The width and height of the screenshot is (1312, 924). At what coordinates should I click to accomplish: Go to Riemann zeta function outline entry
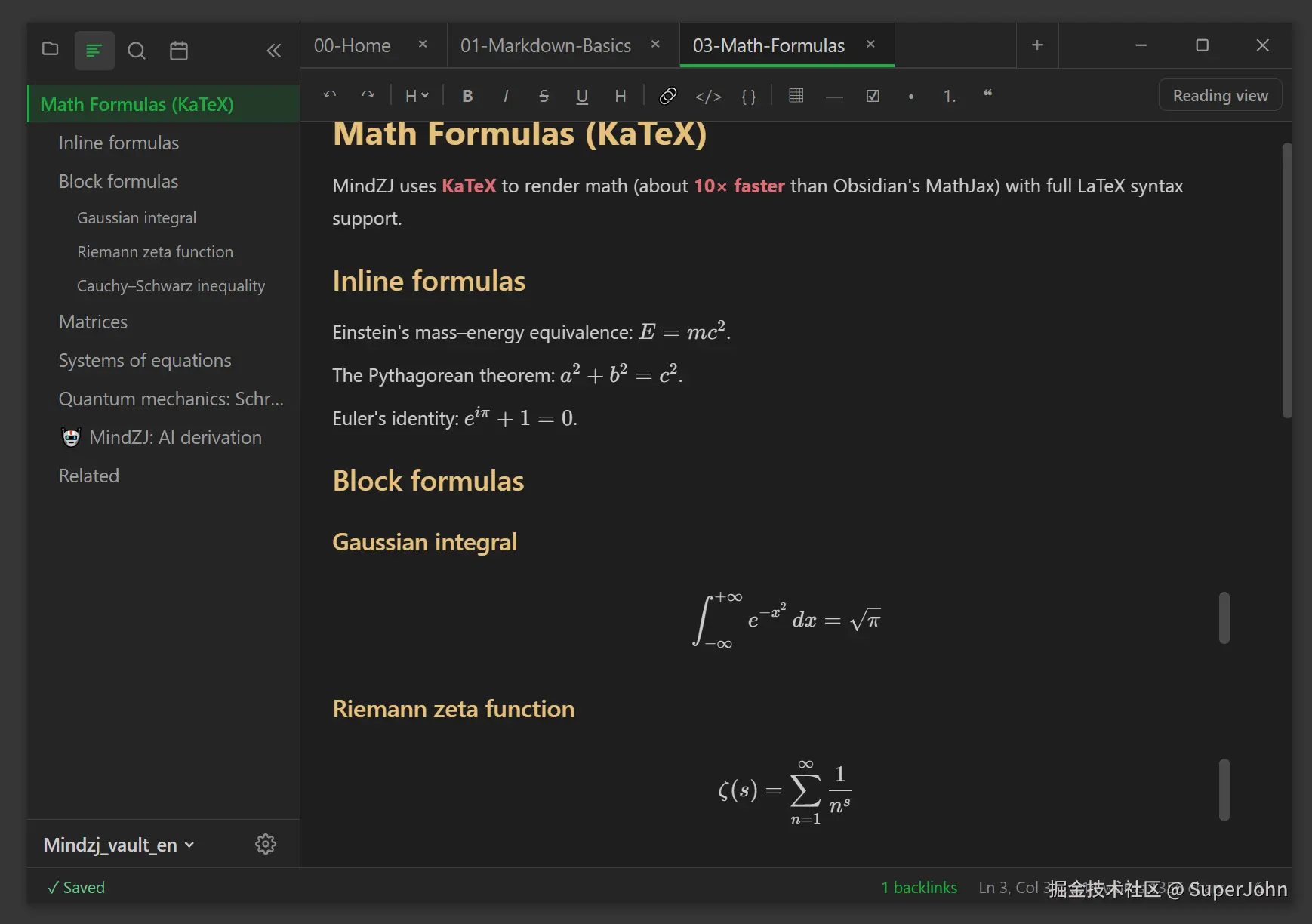[x=164, y=251]
